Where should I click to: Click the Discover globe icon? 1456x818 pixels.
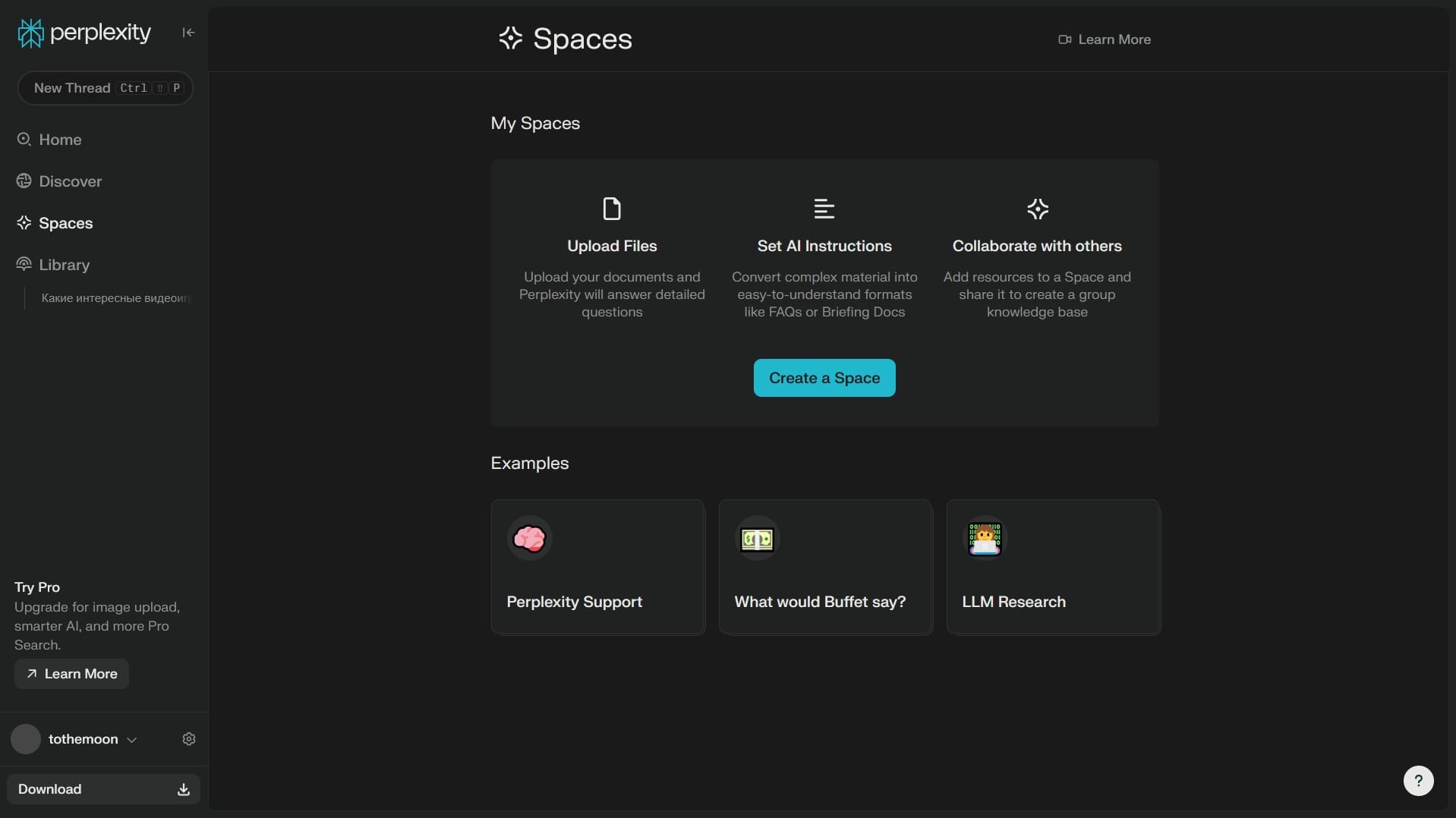pos(24,181)
